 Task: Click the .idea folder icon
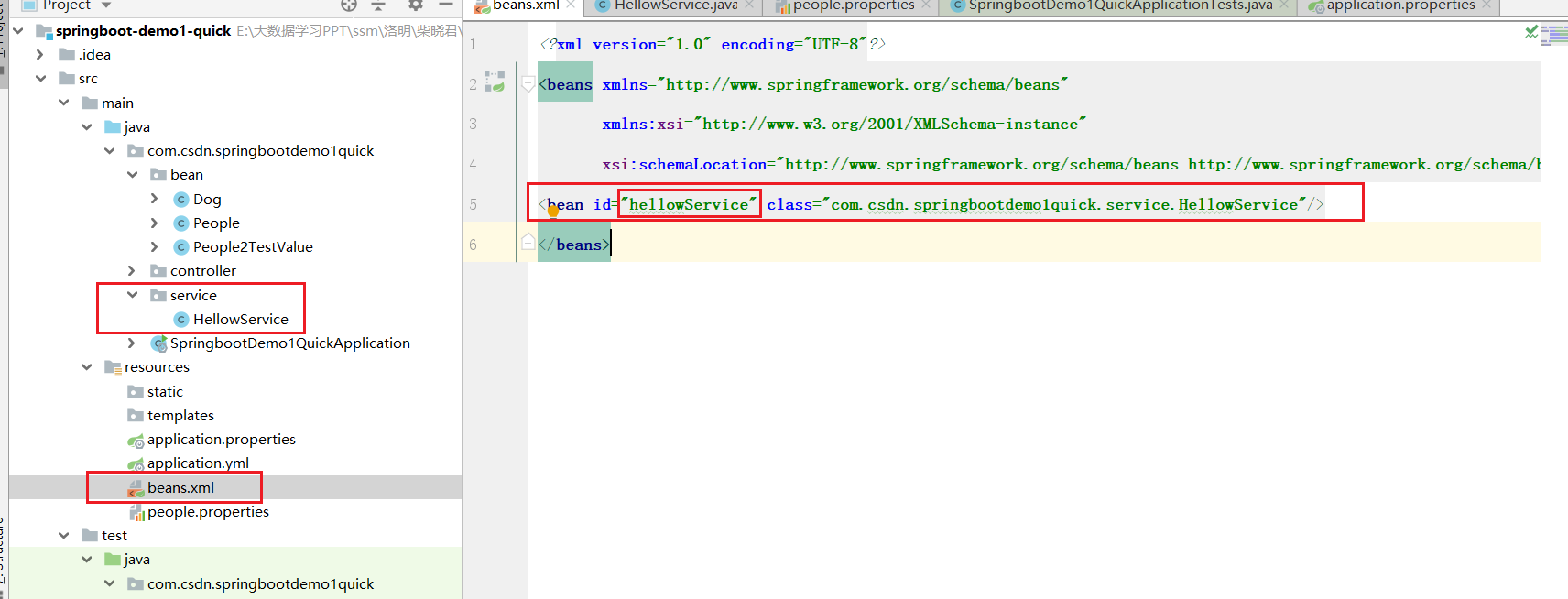[67, 55]
